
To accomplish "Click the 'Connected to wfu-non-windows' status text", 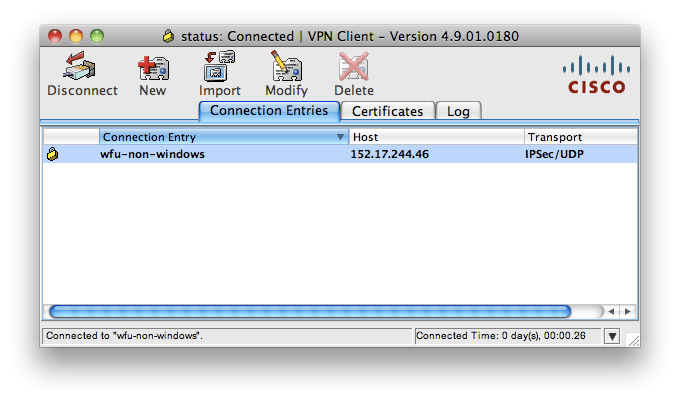I will click(x=124, y=336).
